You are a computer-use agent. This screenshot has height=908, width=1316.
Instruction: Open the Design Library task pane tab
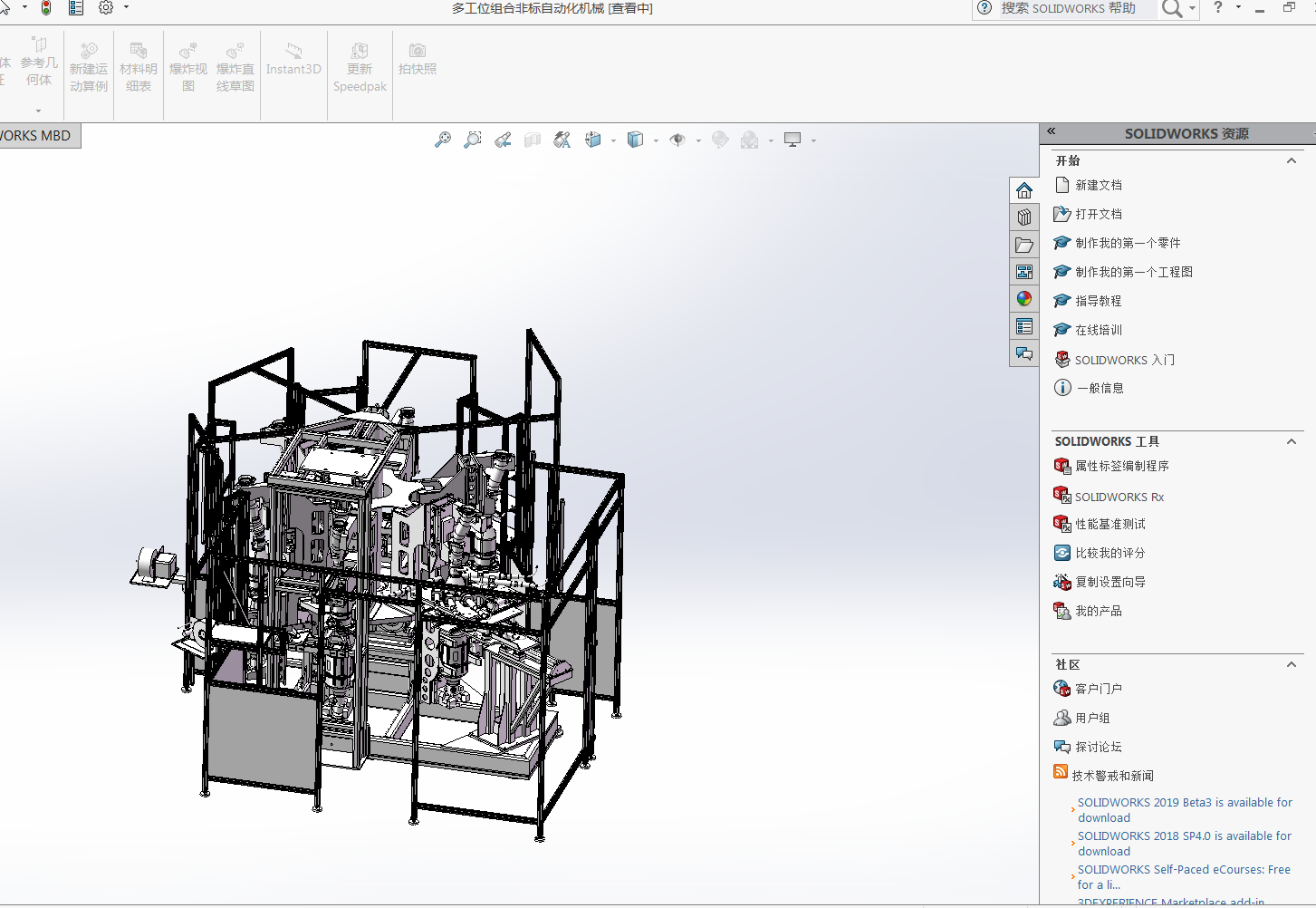(x=1024, y=217)
